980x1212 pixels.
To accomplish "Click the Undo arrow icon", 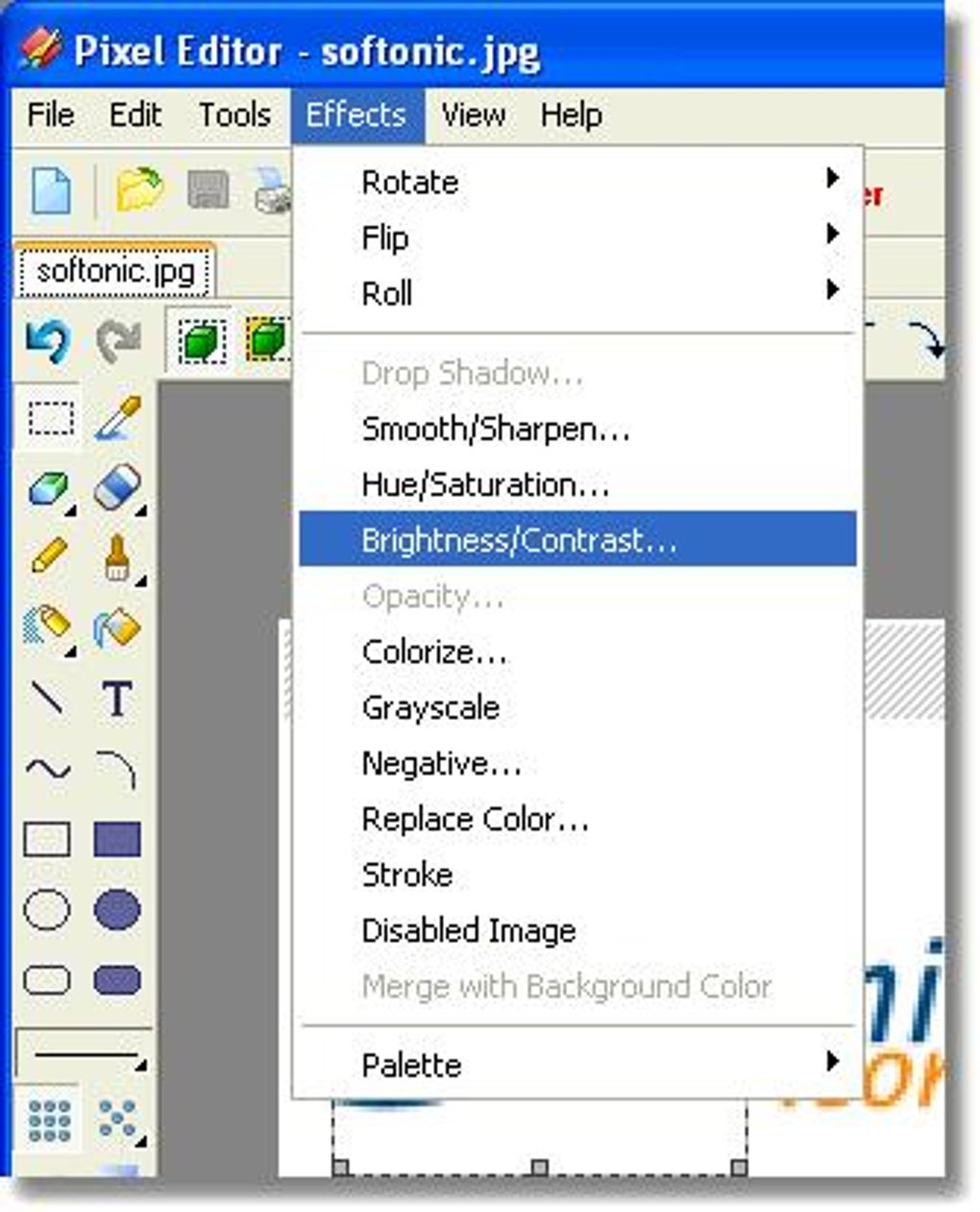I will pos(48,340).
